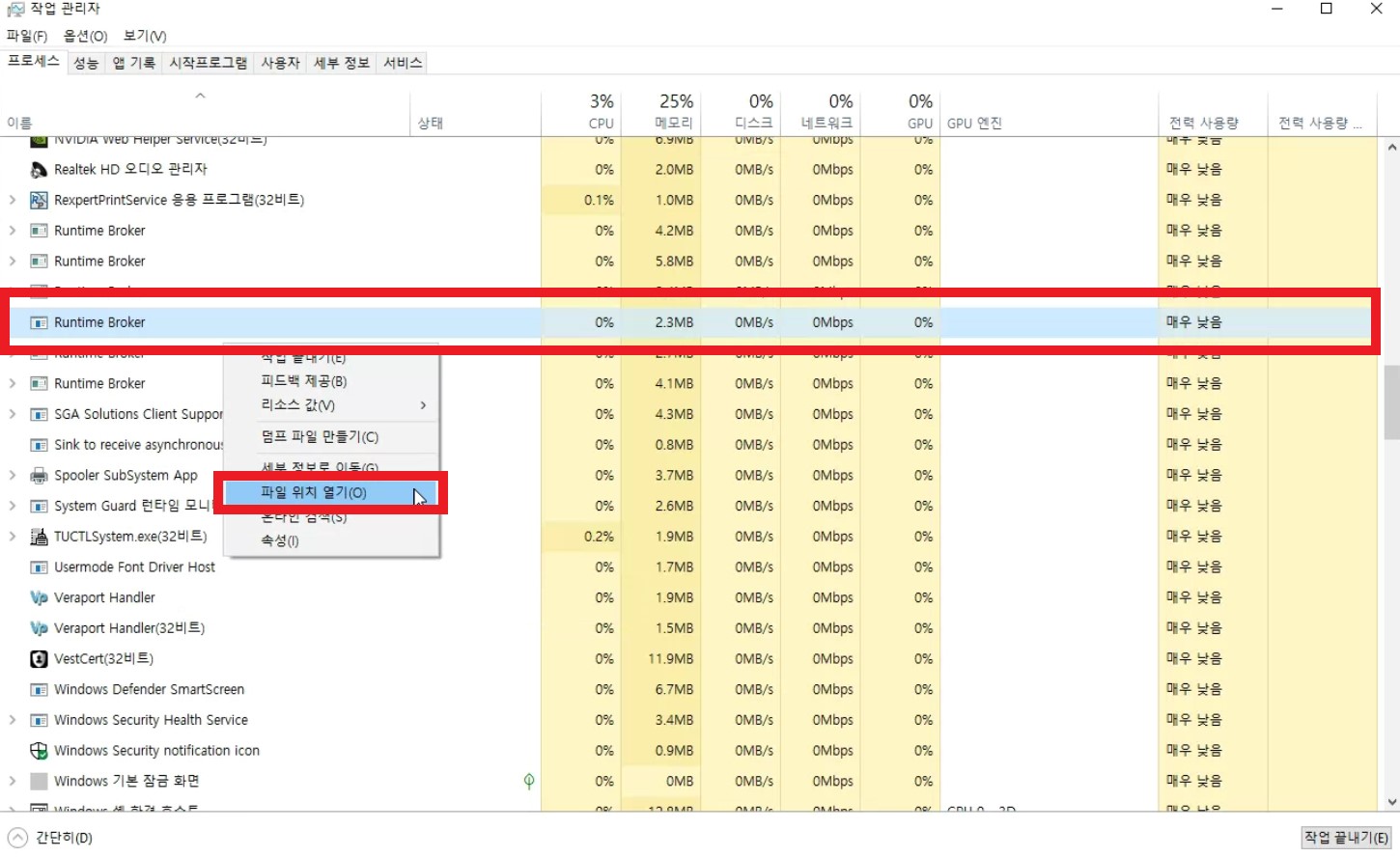
Task: Expand the Runtime Broker 4.1MB group
Action: [13, 383]
